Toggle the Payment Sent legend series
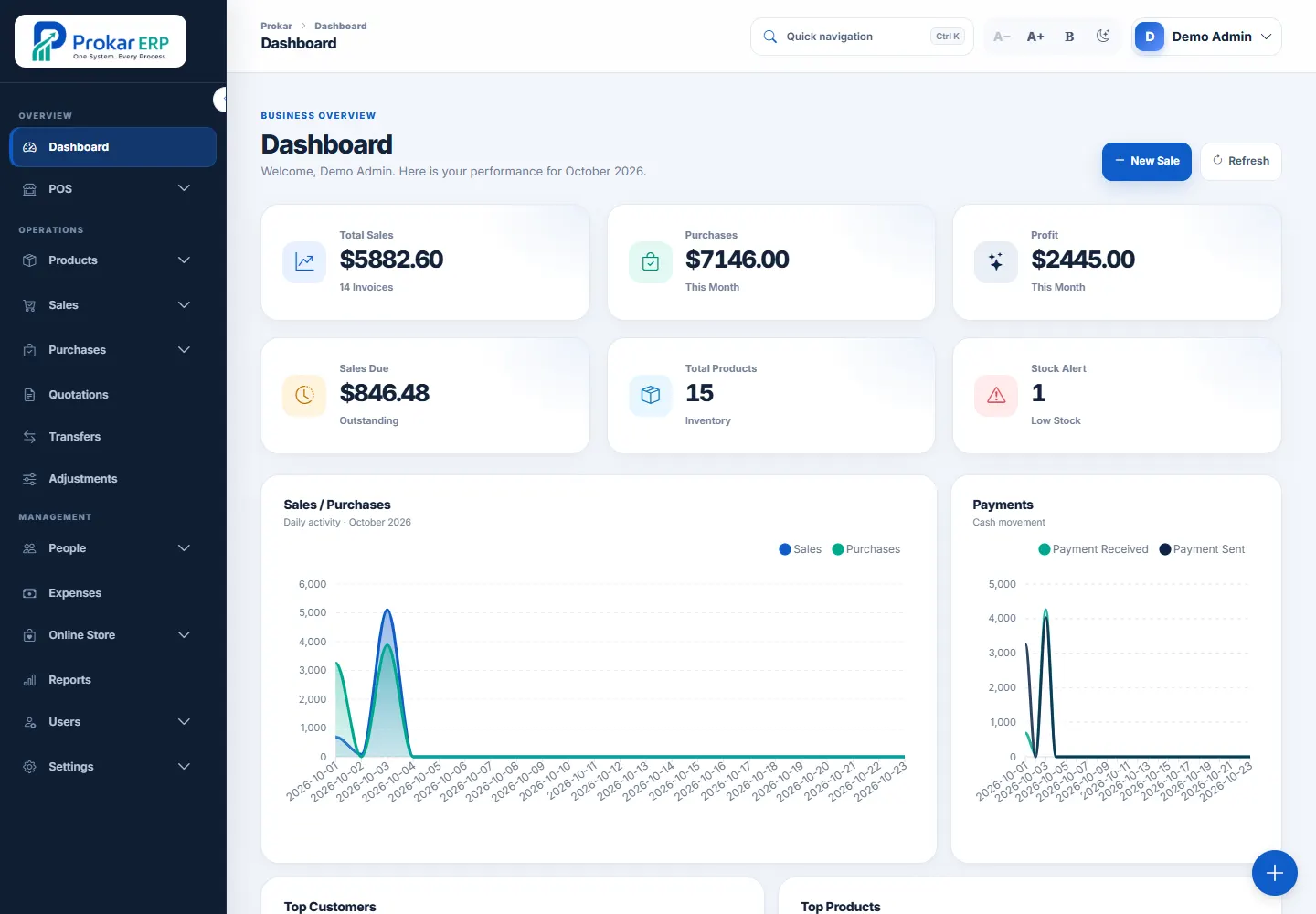Image resolution: width=1316 pixels, height=914 pixels. point(1202,549)
